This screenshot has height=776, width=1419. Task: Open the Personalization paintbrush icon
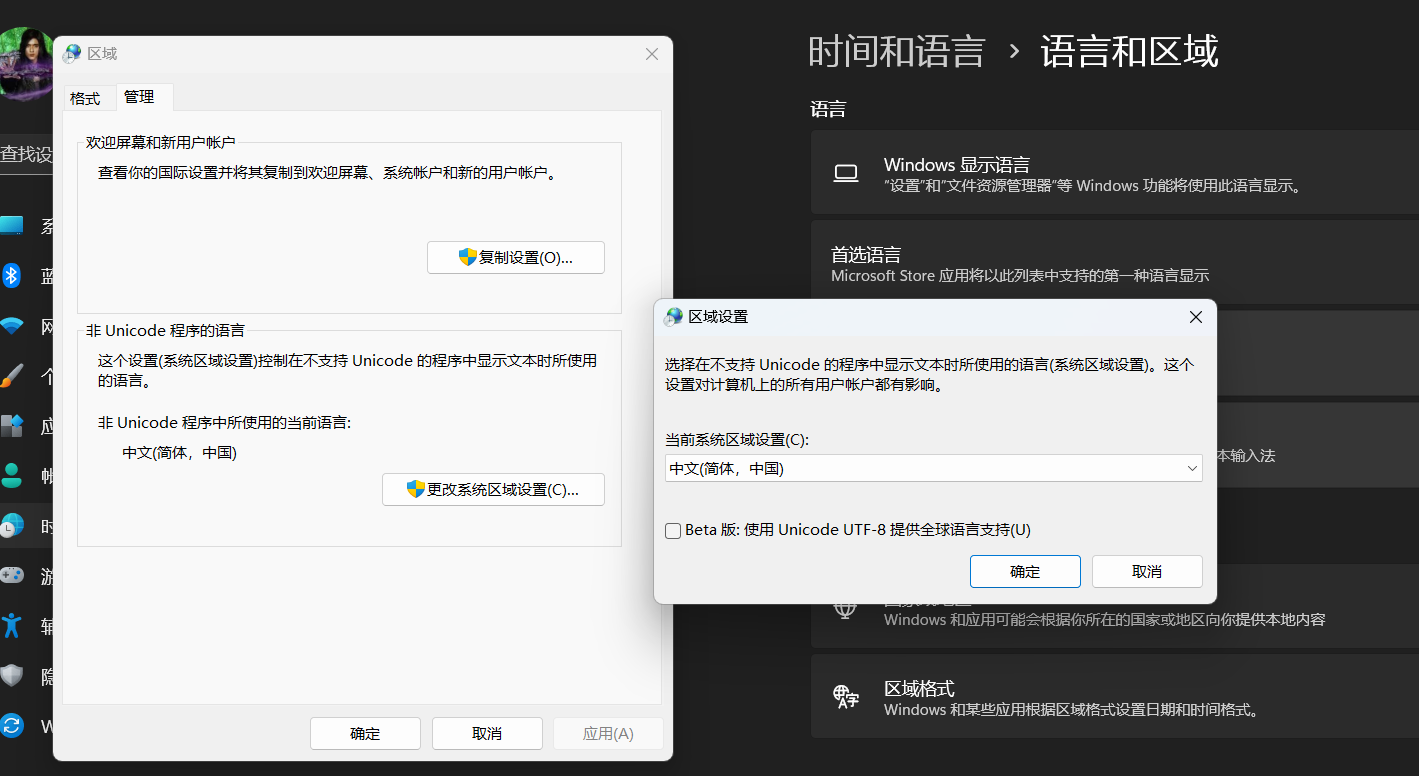point(11,376)
